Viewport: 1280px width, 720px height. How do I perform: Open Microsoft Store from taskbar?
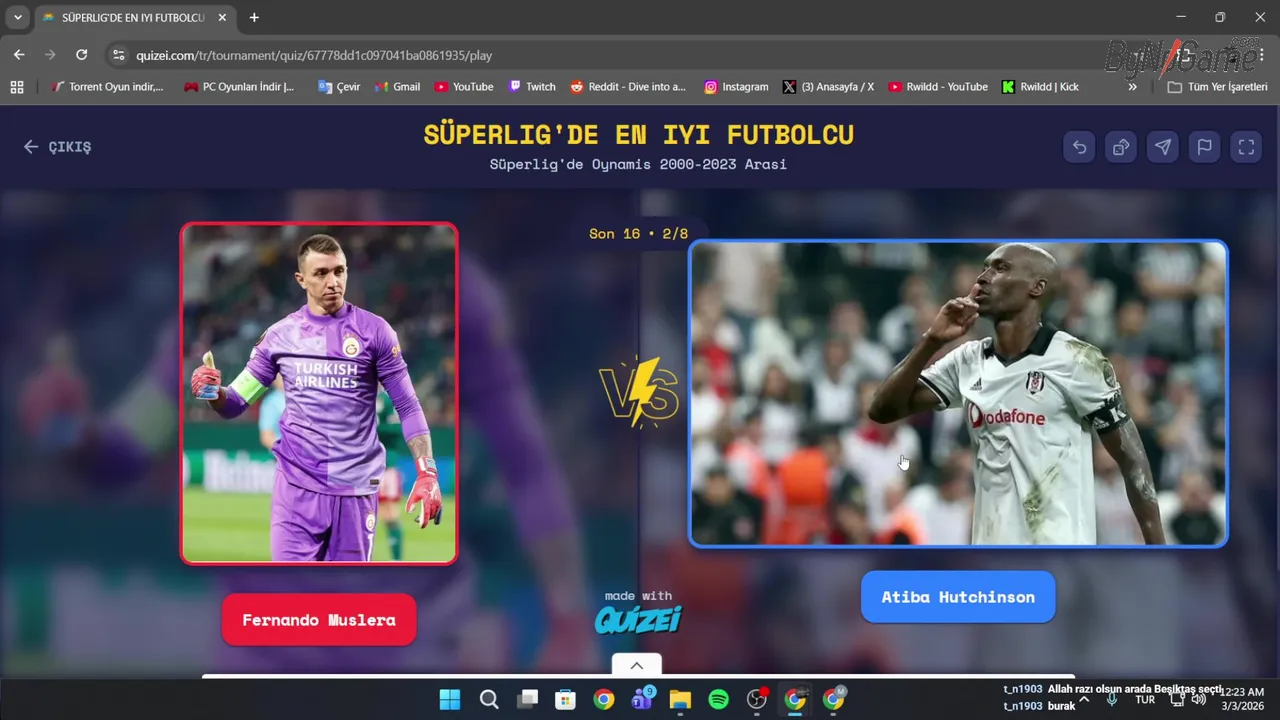pos(565,699)
